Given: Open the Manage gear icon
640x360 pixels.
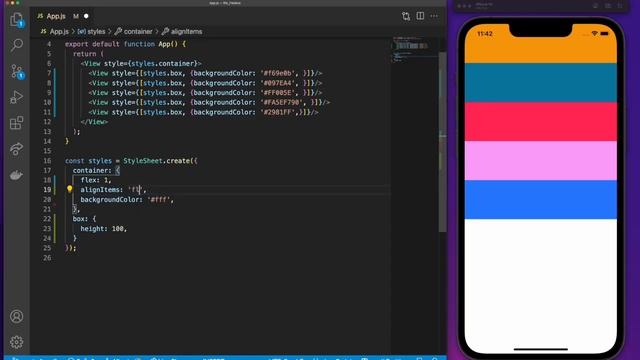Looking at the screenshot, I should (16, 342).
